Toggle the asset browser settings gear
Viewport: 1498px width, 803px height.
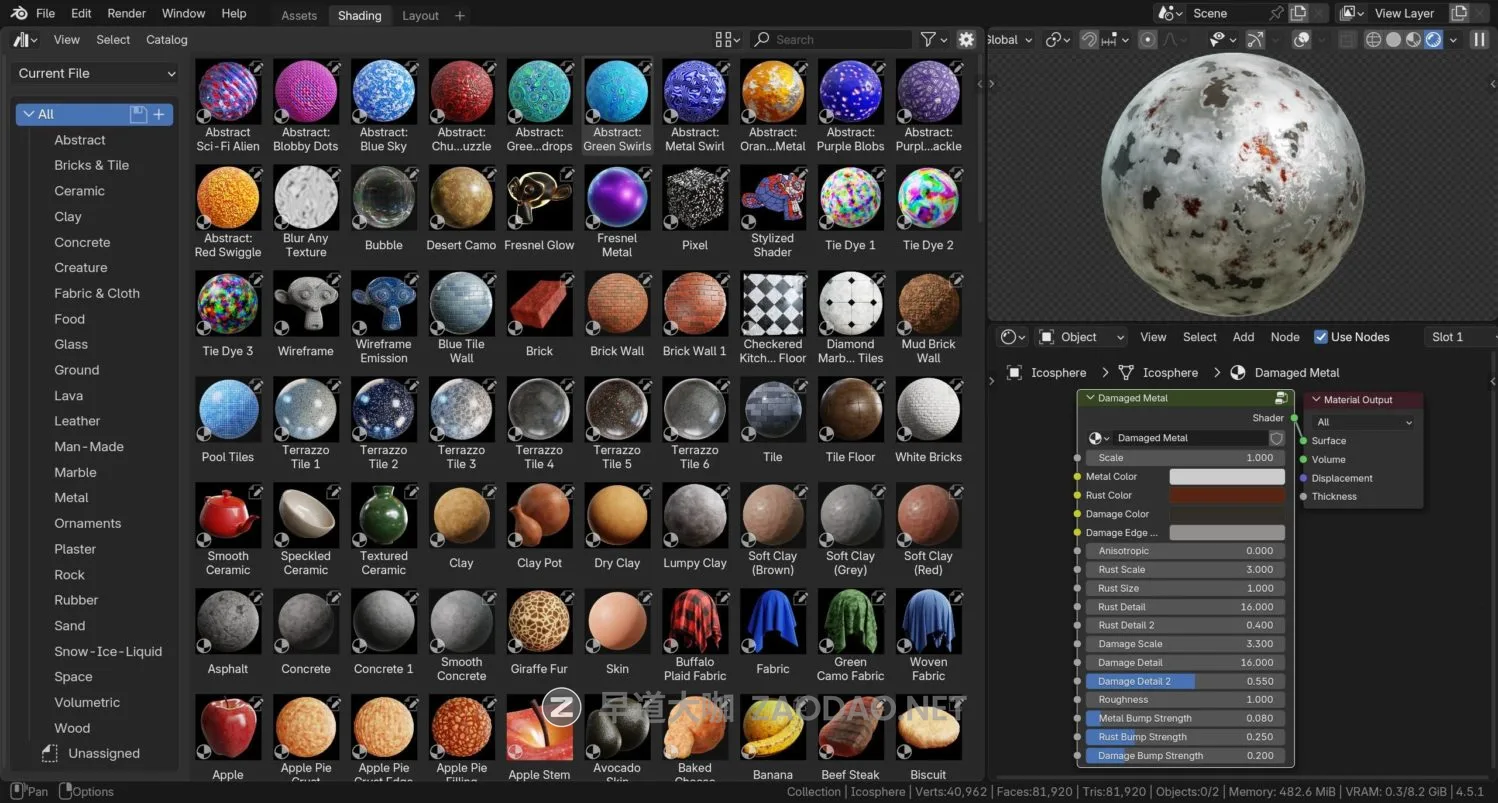(966, 39)
